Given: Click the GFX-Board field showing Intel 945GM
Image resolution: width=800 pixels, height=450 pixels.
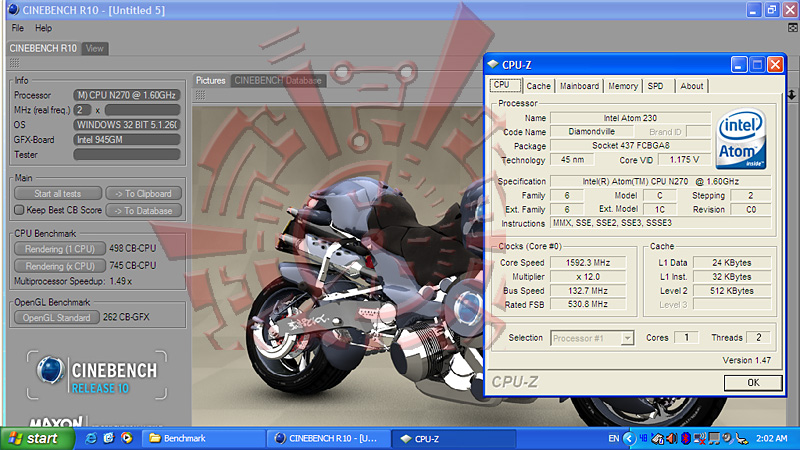Looking at the screenshot, I should 127,139.
